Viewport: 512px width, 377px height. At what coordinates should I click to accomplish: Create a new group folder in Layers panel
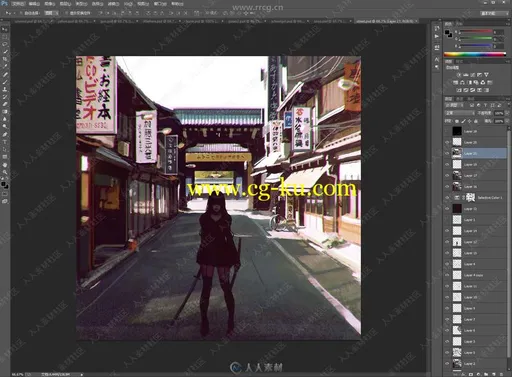point(486,374)
